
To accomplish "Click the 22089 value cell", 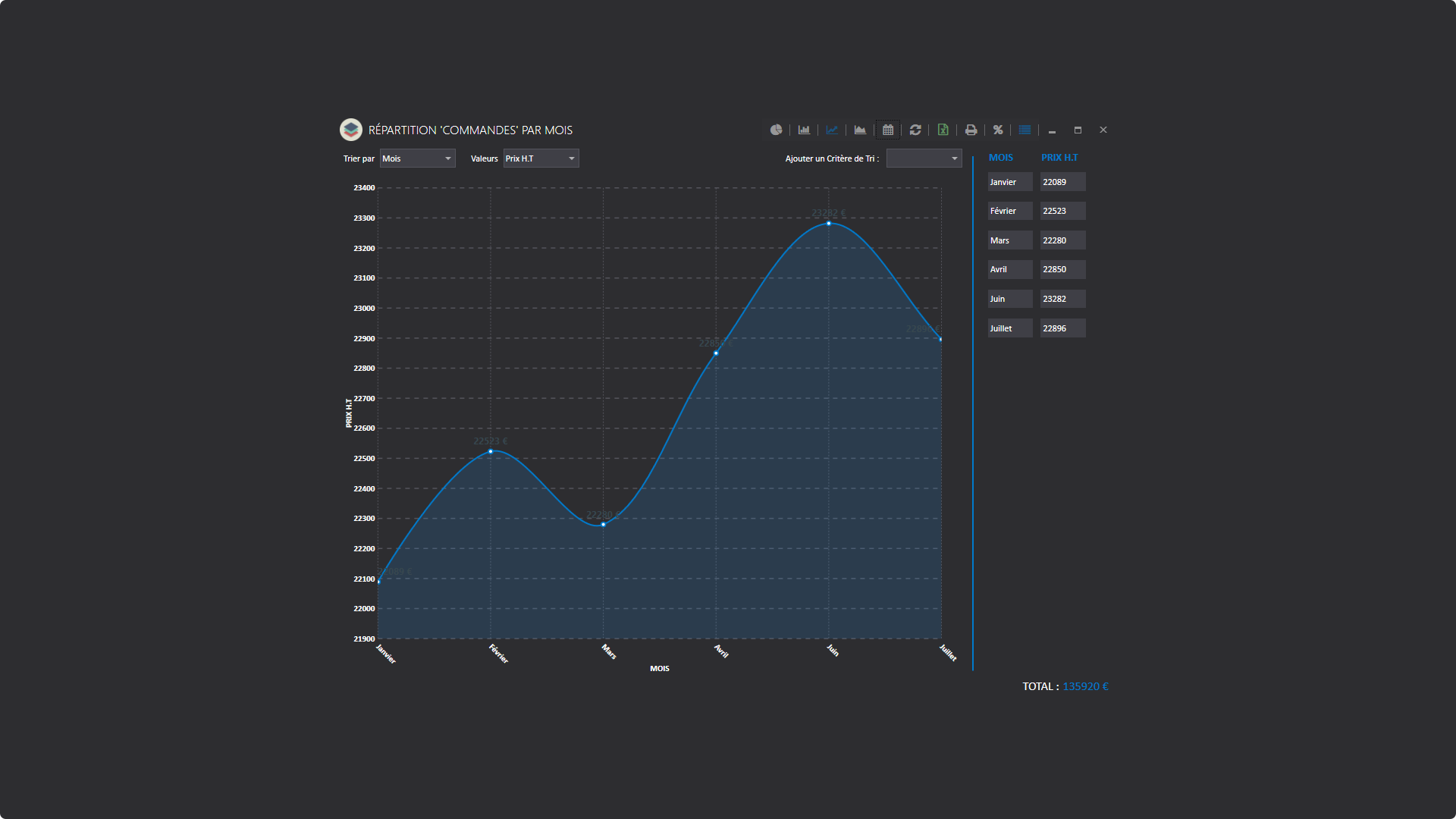I will click(1062, 182).
